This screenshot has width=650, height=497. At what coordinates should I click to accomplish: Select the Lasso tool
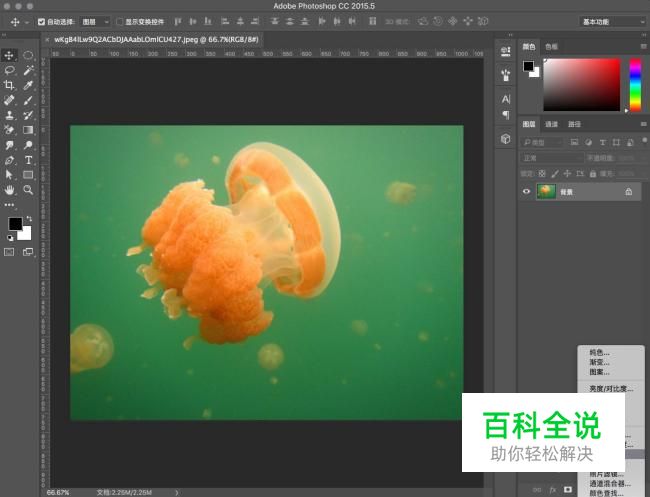click(10, 70)
